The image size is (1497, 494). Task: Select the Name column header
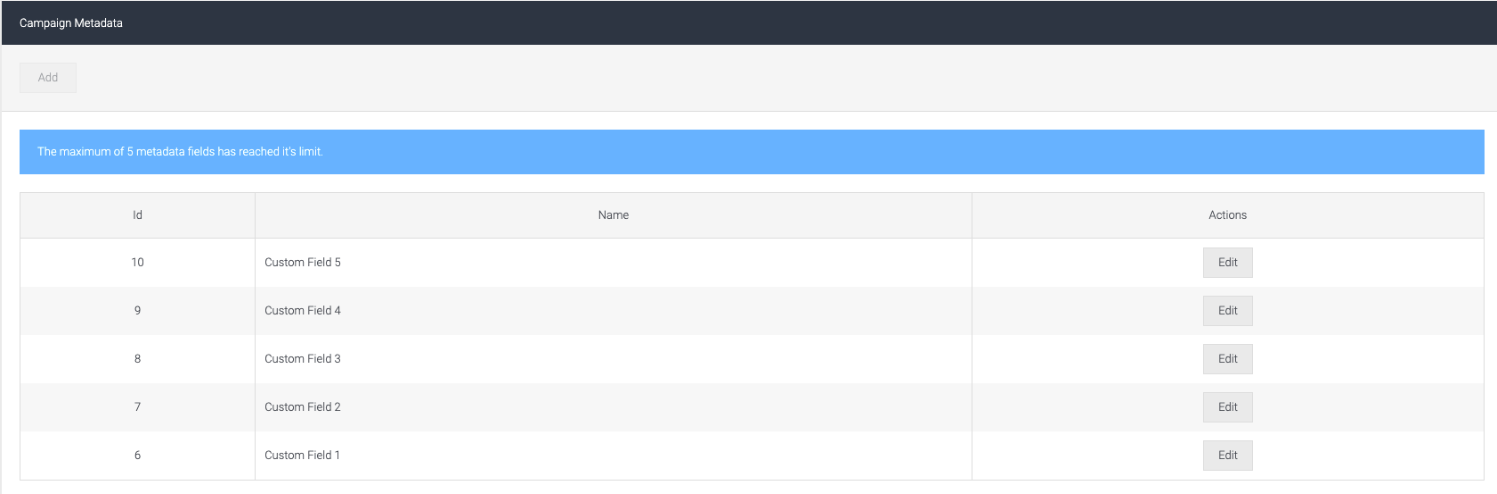[x=613, y=215]
